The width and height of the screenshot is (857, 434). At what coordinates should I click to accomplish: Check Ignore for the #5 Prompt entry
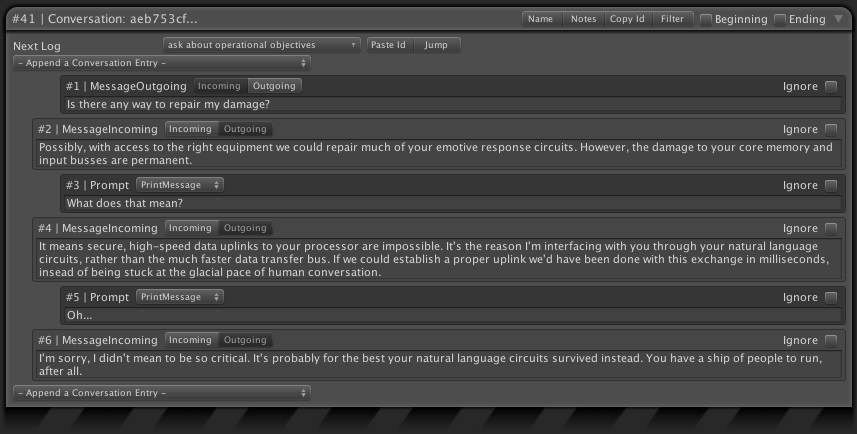pyautogui.click(x=830, y=297)
